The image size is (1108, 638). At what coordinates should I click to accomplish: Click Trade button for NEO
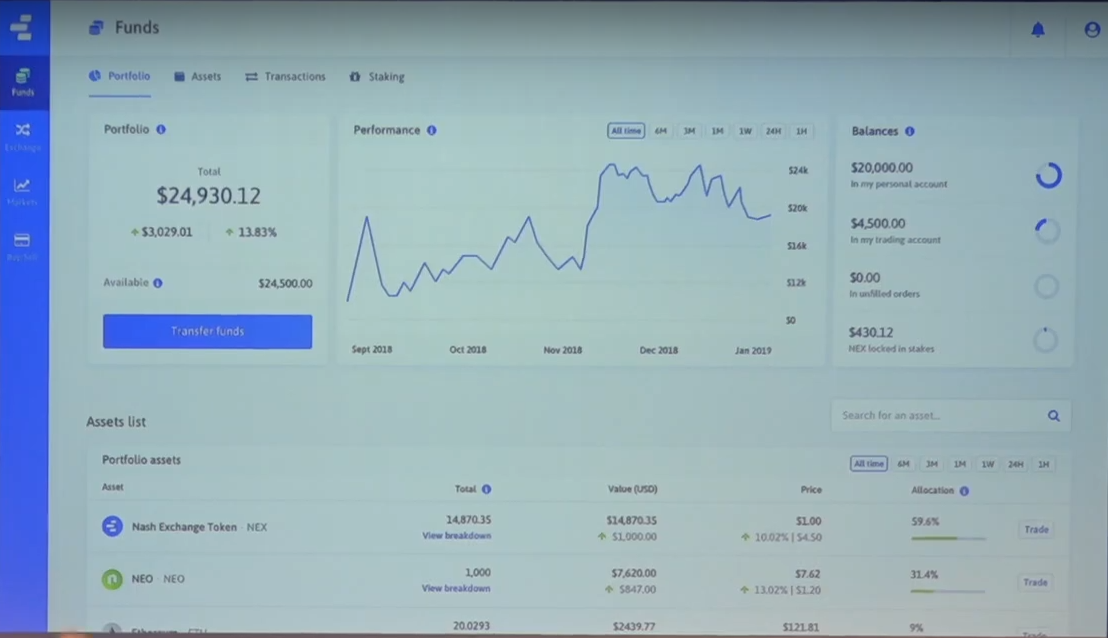click(x=1035, y=582)
